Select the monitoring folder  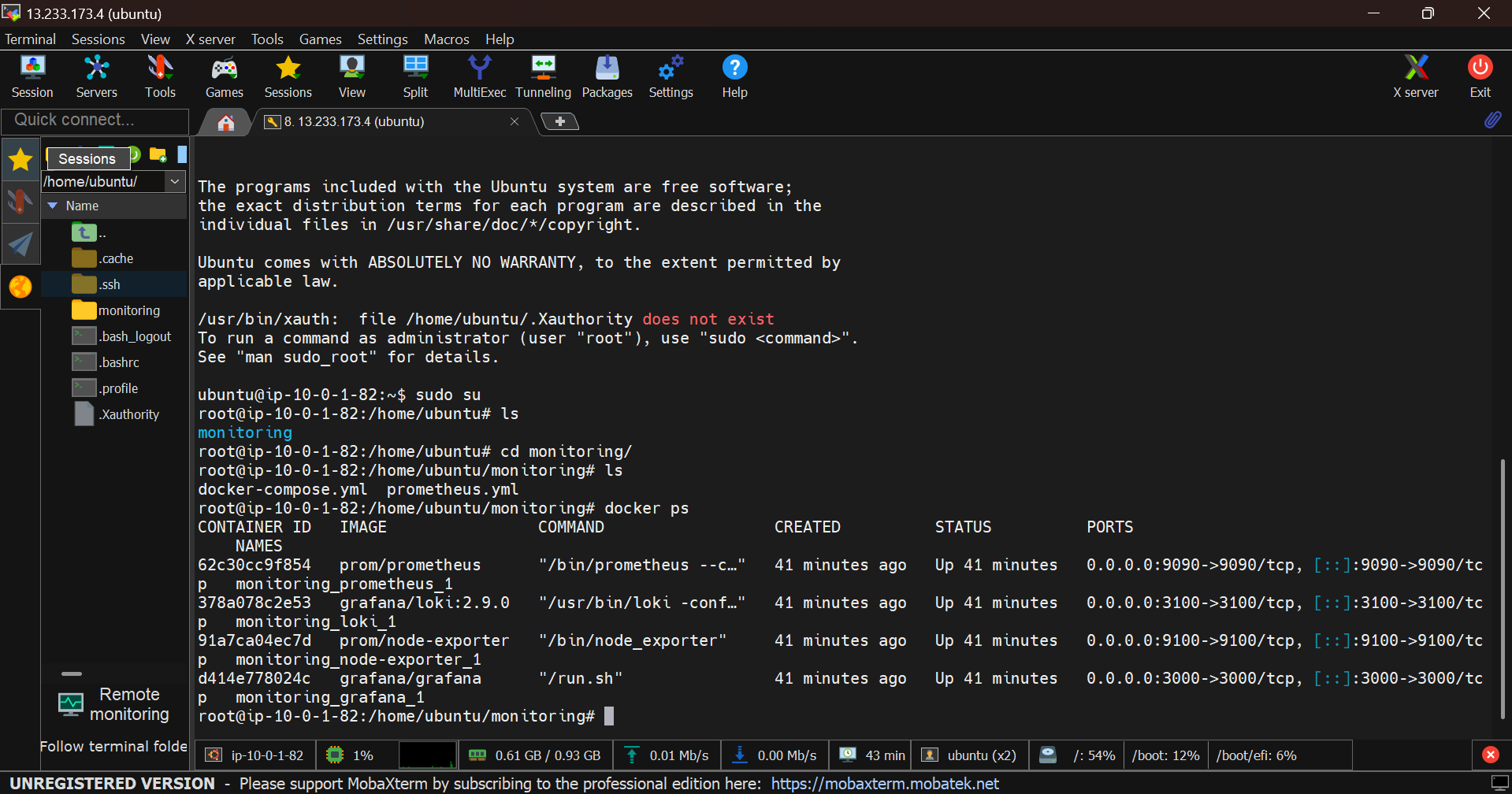(114, 310)
